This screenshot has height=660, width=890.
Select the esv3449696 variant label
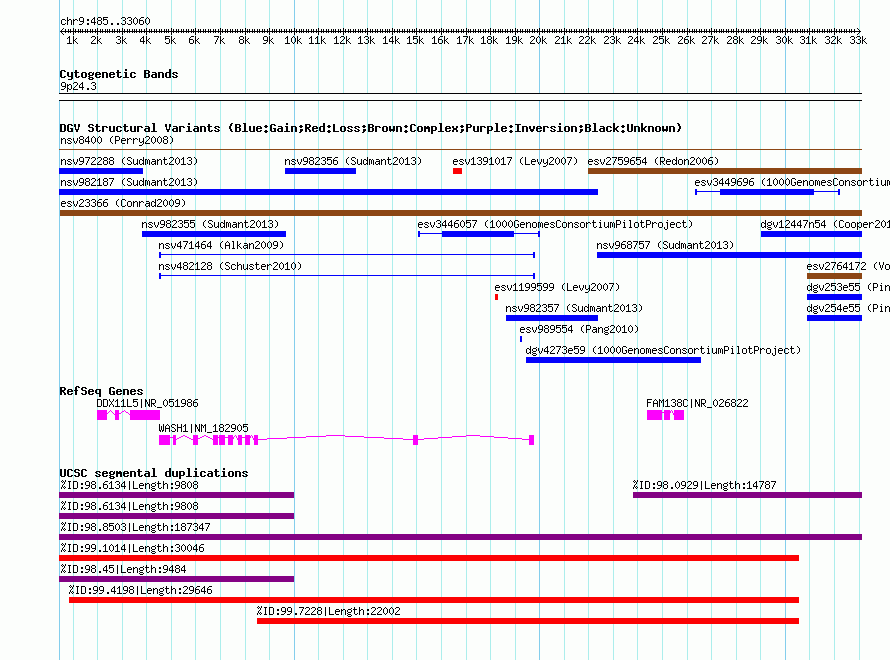coord(792,182)
